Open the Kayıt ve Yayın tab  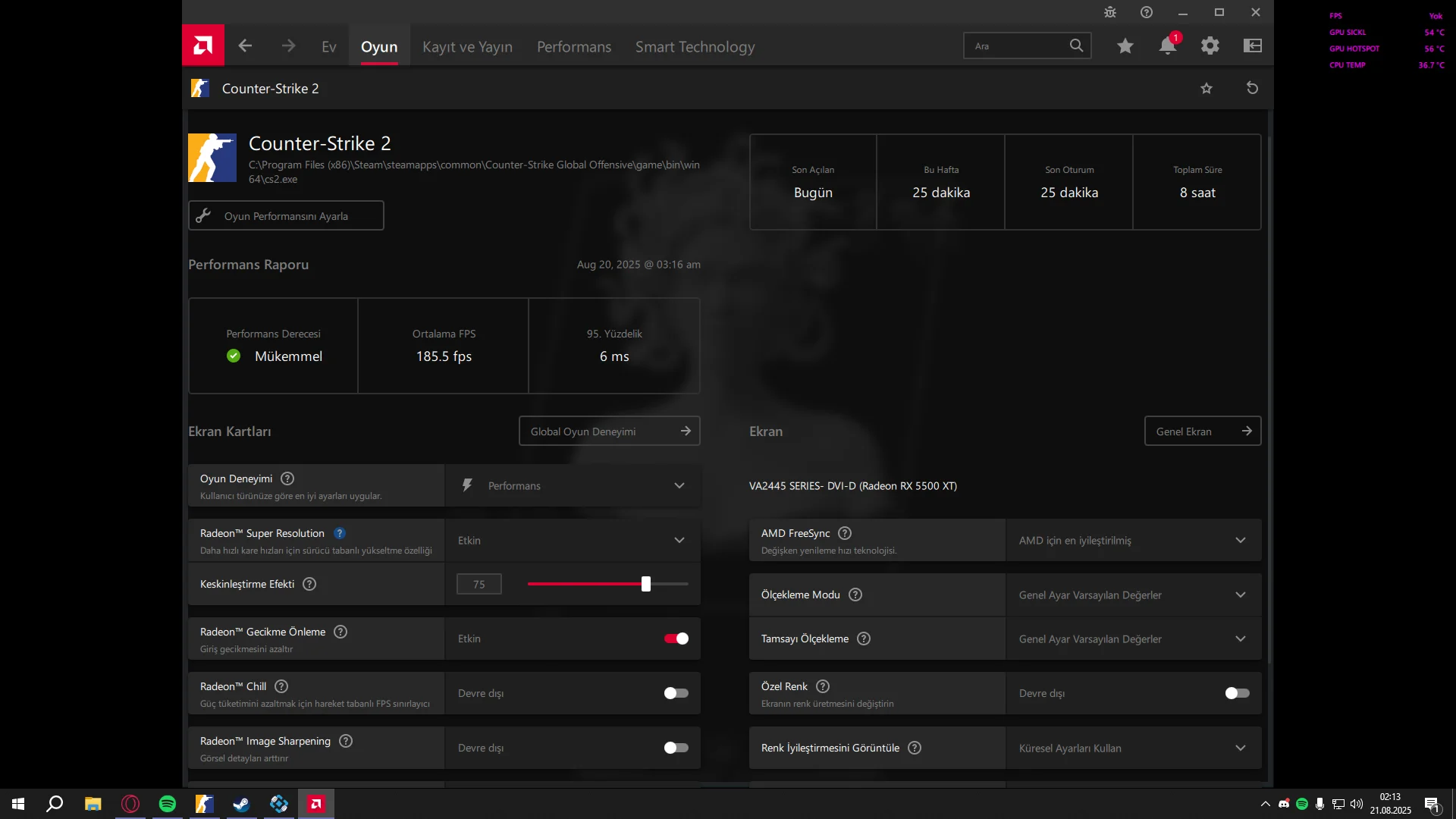coord(467,46)
